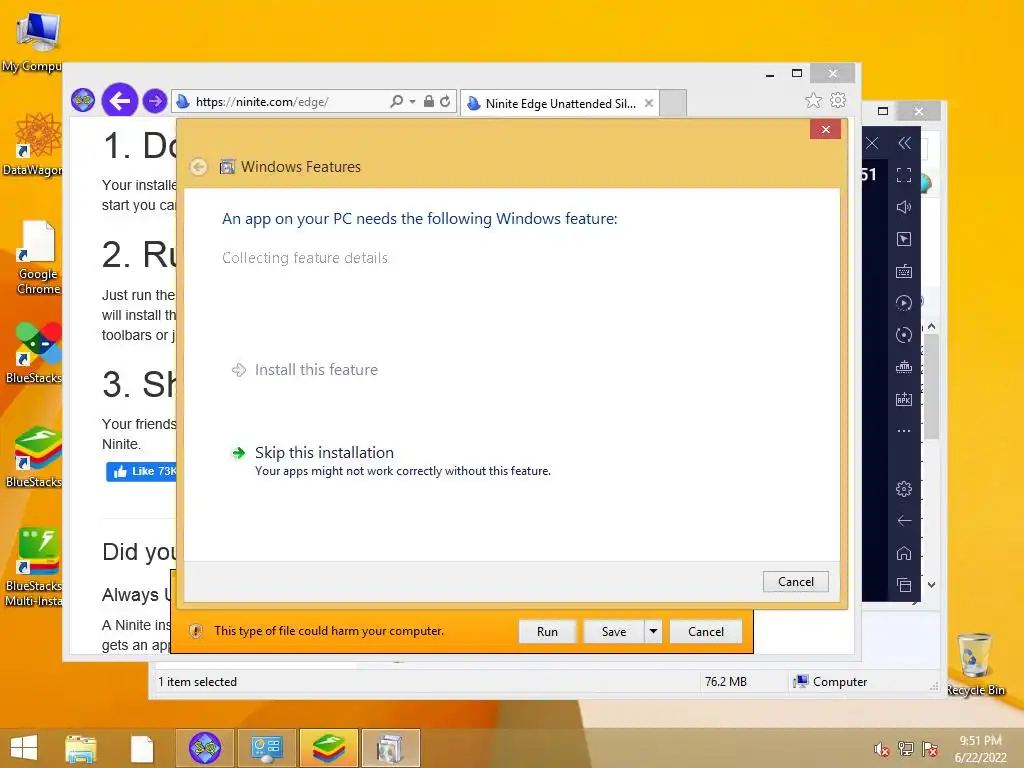Switch to Windows Features taskbar item

391,748
